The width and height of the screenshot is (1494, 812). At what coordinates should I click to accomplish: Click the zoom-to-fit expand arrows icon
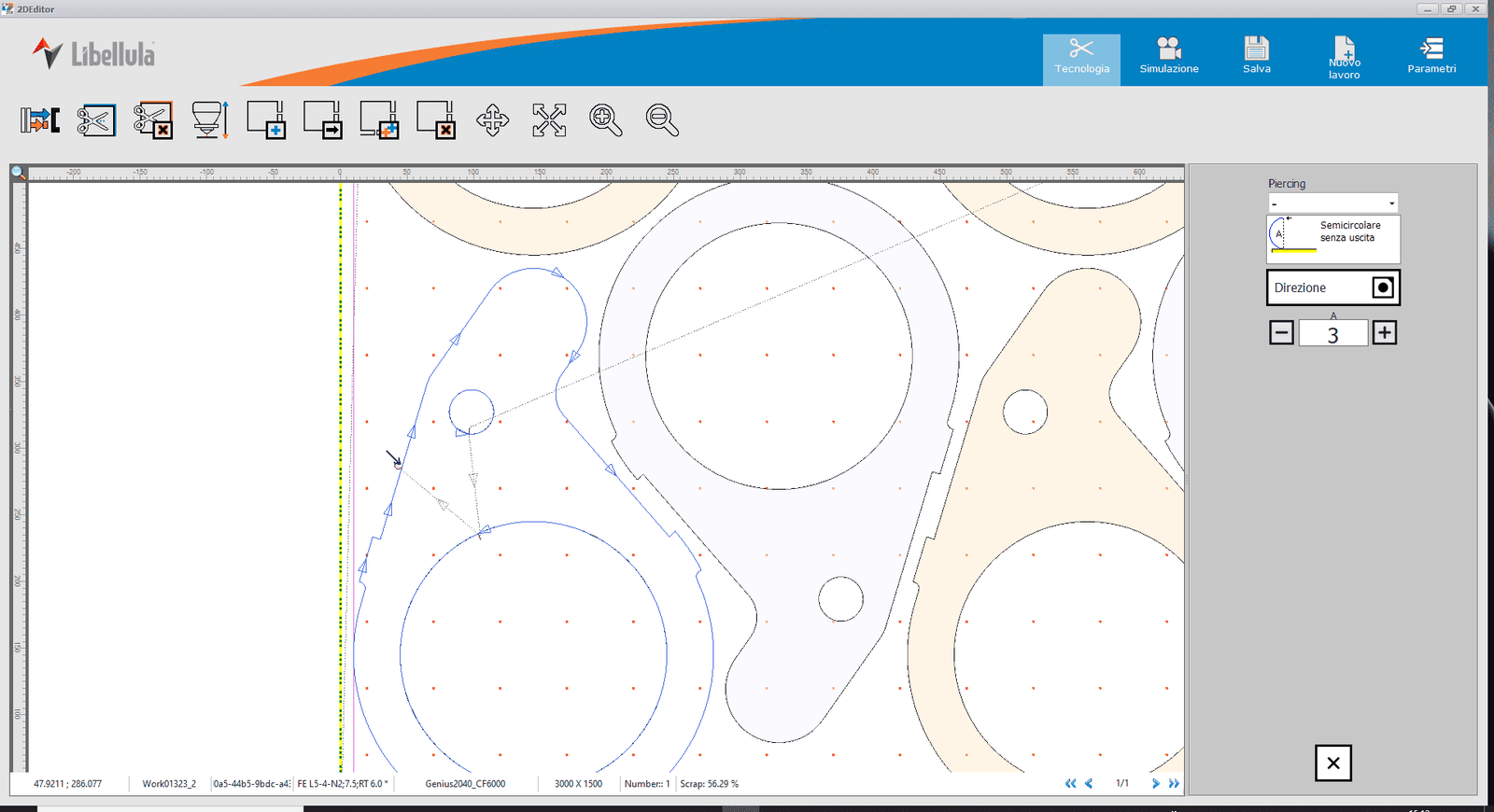[x=549, y=120]
